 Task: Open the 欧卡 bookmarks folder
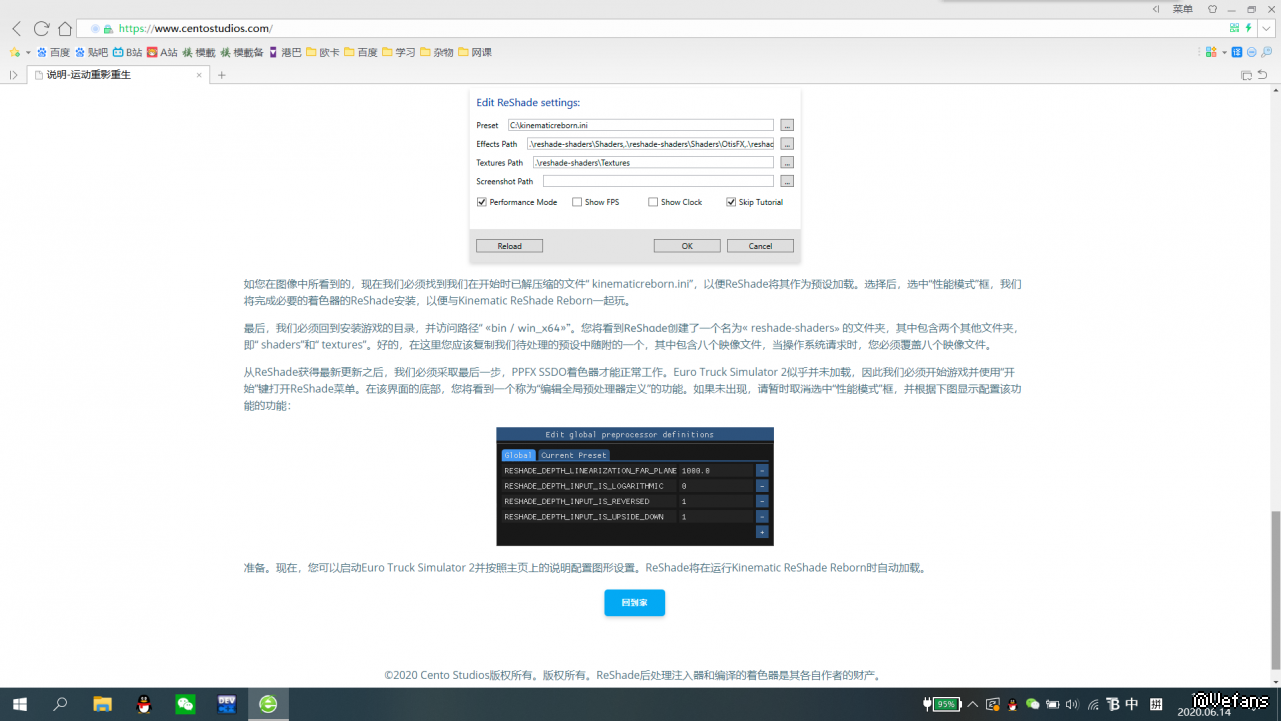(x=323, y=52)
